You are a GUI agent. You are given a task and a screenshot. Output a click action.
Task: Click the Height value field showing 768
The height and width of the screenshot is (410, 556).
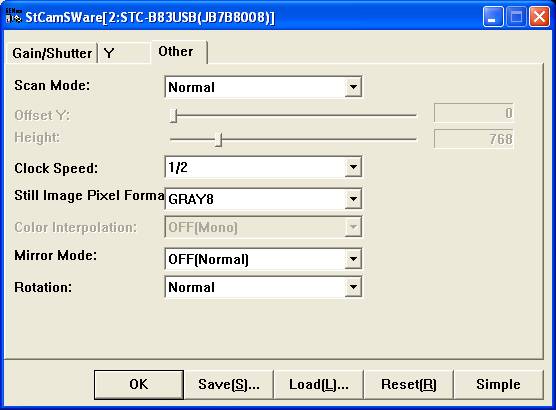(473, 139)
